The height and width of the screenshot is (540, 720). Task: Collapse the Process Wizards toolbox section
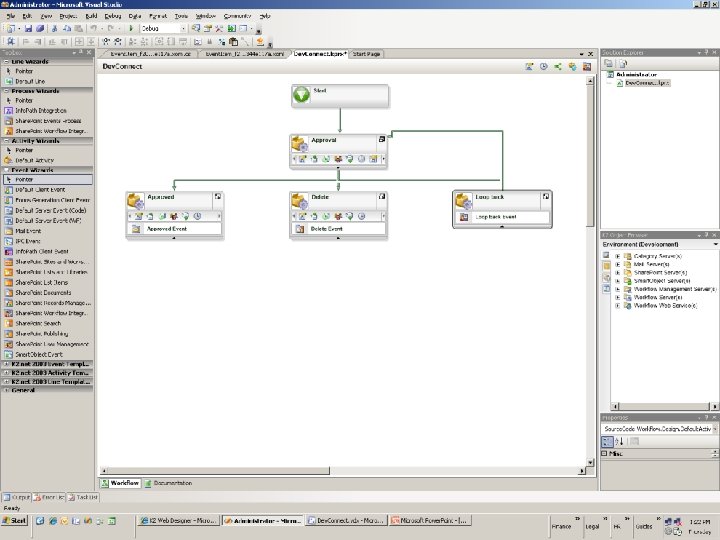(6, 91)
